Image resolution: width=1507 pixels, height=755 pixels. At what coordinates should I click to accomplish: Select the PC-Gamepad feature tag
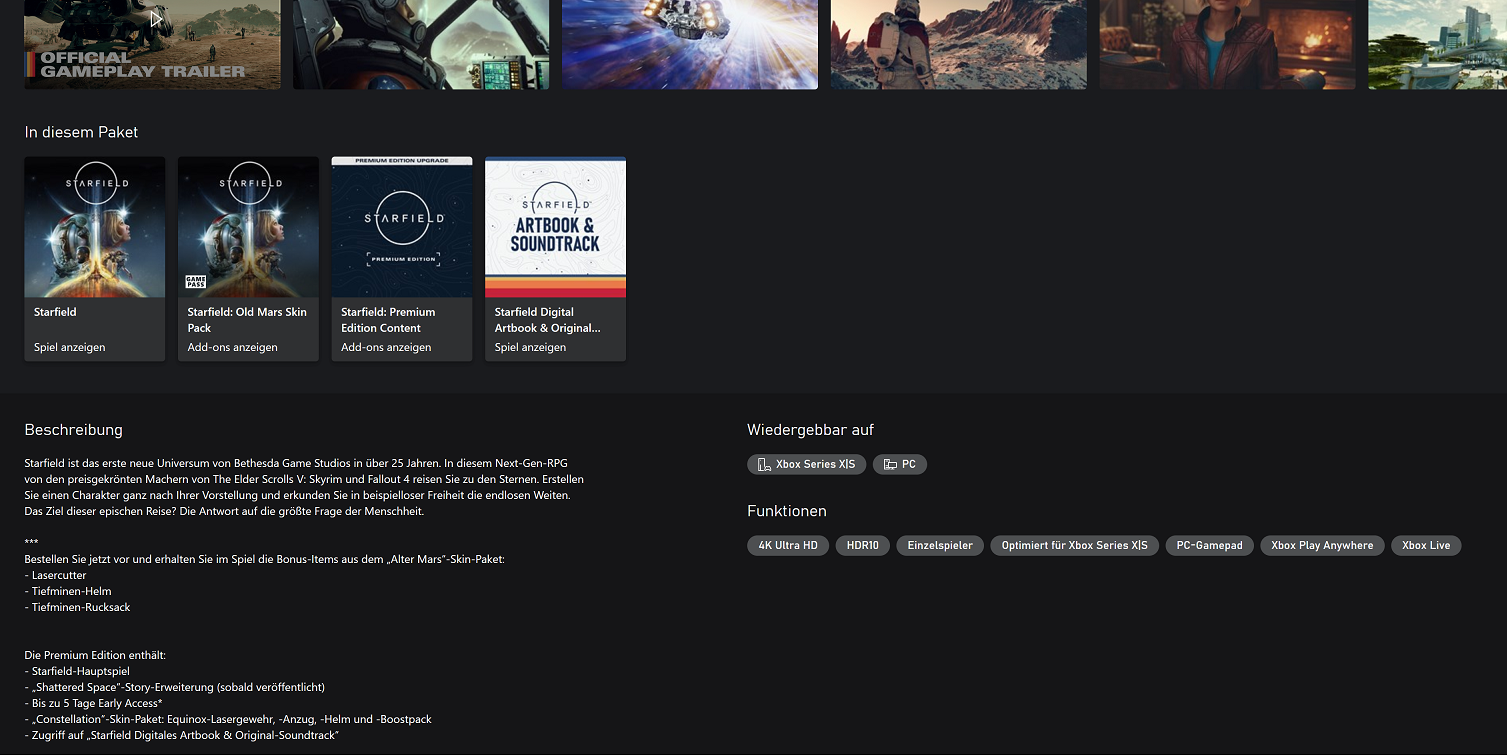(x=1210, y=546)
